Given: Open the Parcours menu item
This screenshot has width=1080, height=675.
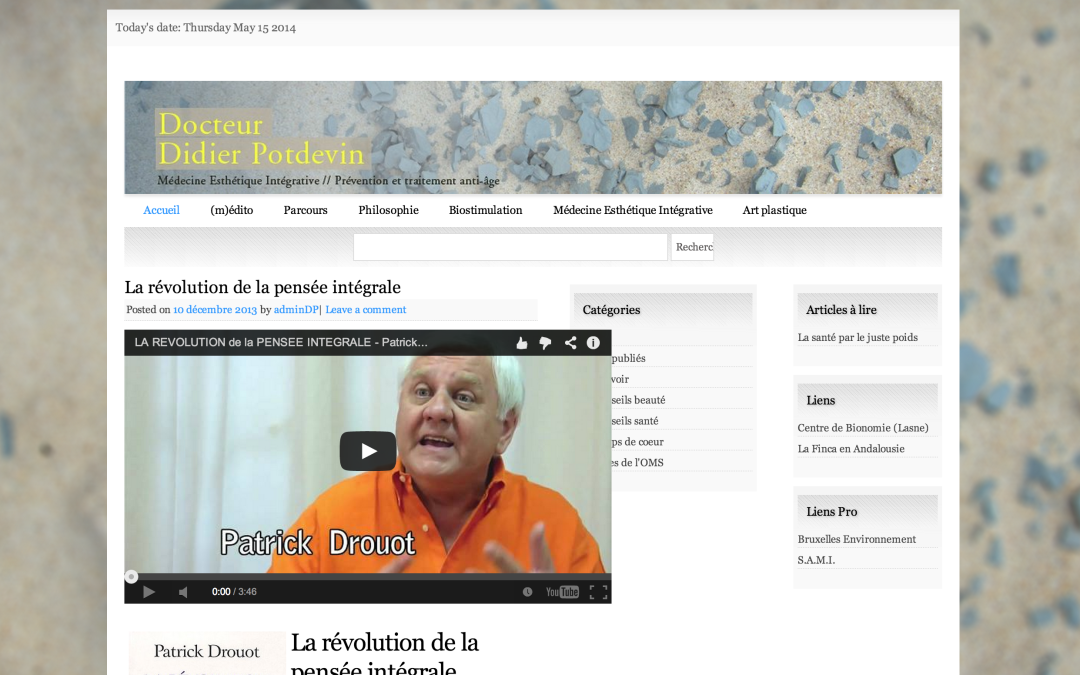Looking at the screenshot, I should [306, 210].
